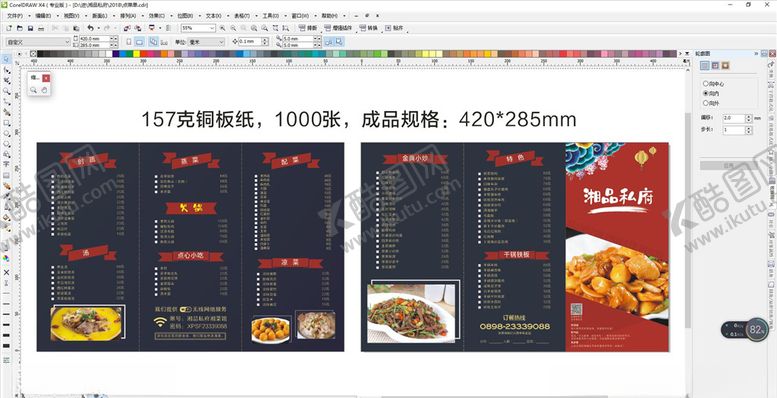Click the magnifier in the small floating toolbar
The image size is (777, 398).
33,90
